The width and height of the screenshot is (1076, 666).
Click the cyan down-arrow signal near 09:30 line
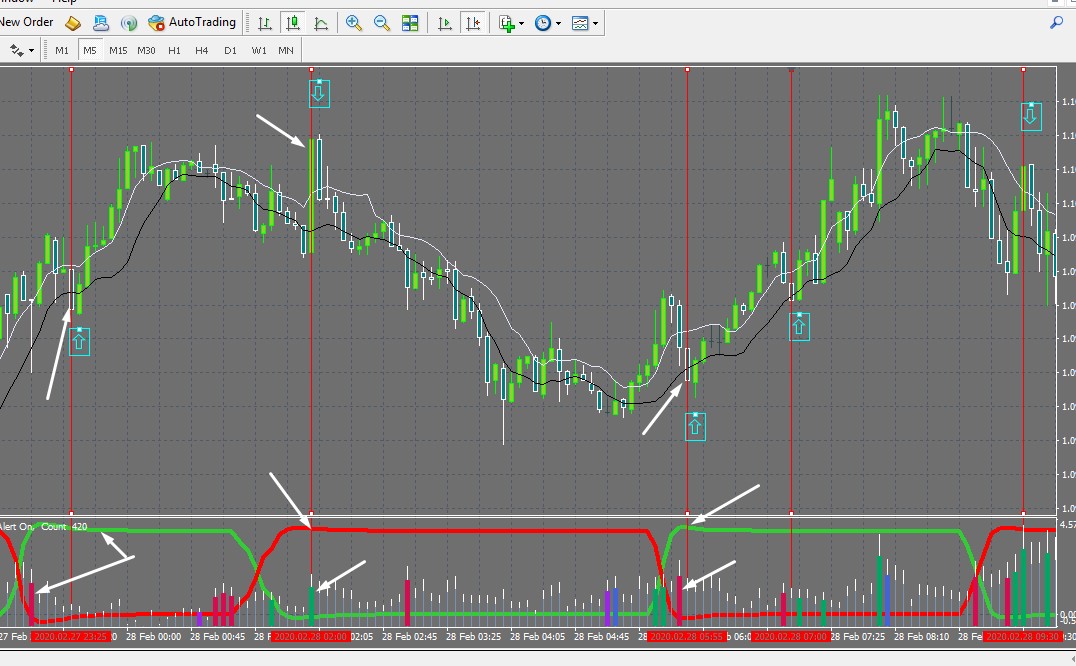click(1031, 117)
